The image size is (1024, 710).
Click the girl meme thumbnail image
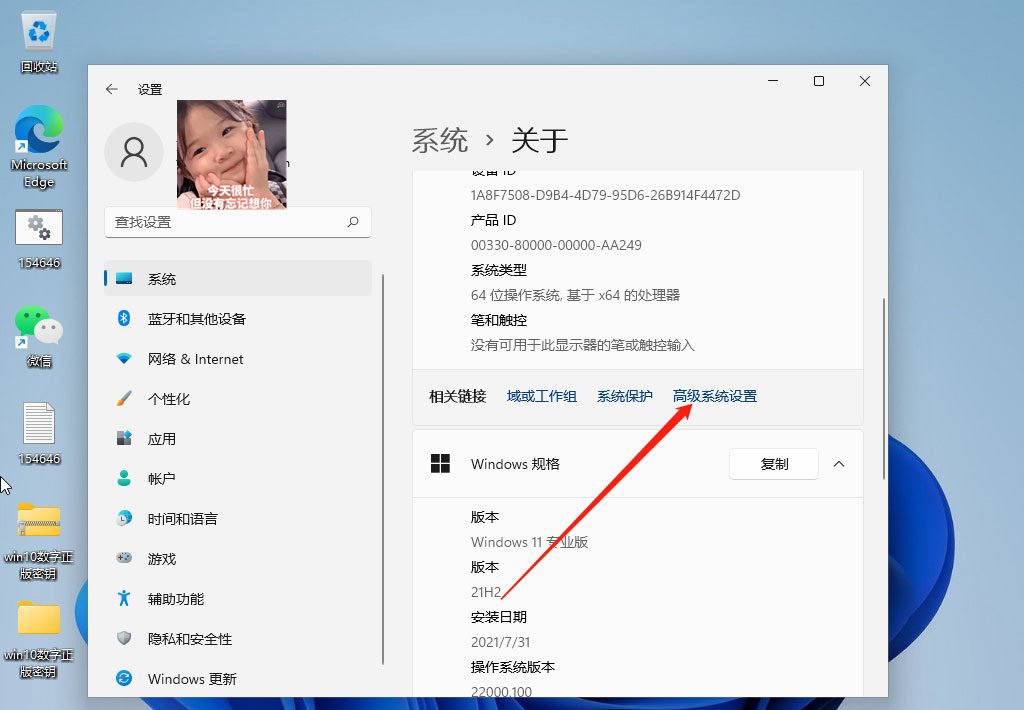[232, 154]
